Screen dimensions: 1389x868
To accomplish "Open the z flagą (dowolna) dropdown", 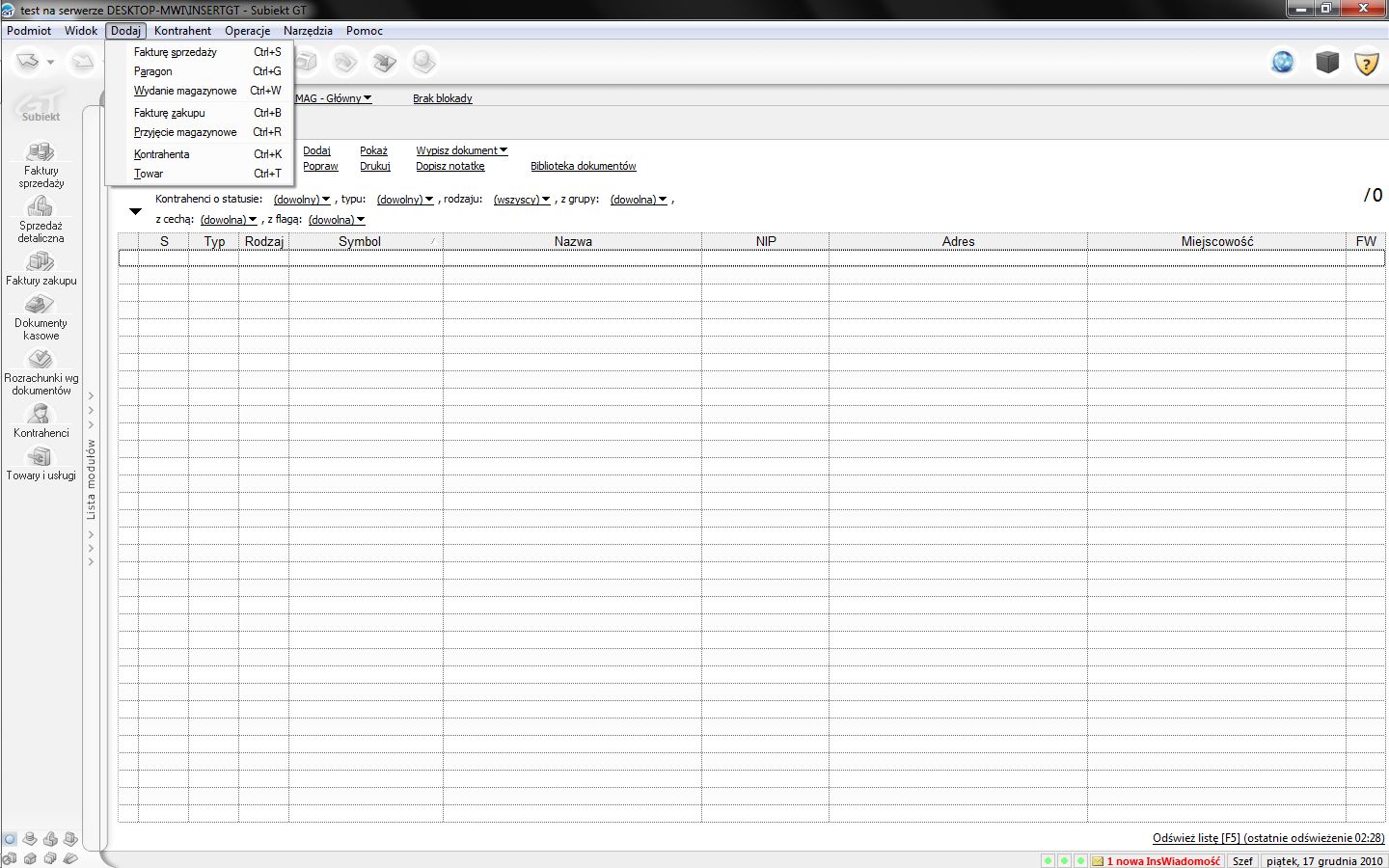I will pyautogui.click(x=337, y=220).
